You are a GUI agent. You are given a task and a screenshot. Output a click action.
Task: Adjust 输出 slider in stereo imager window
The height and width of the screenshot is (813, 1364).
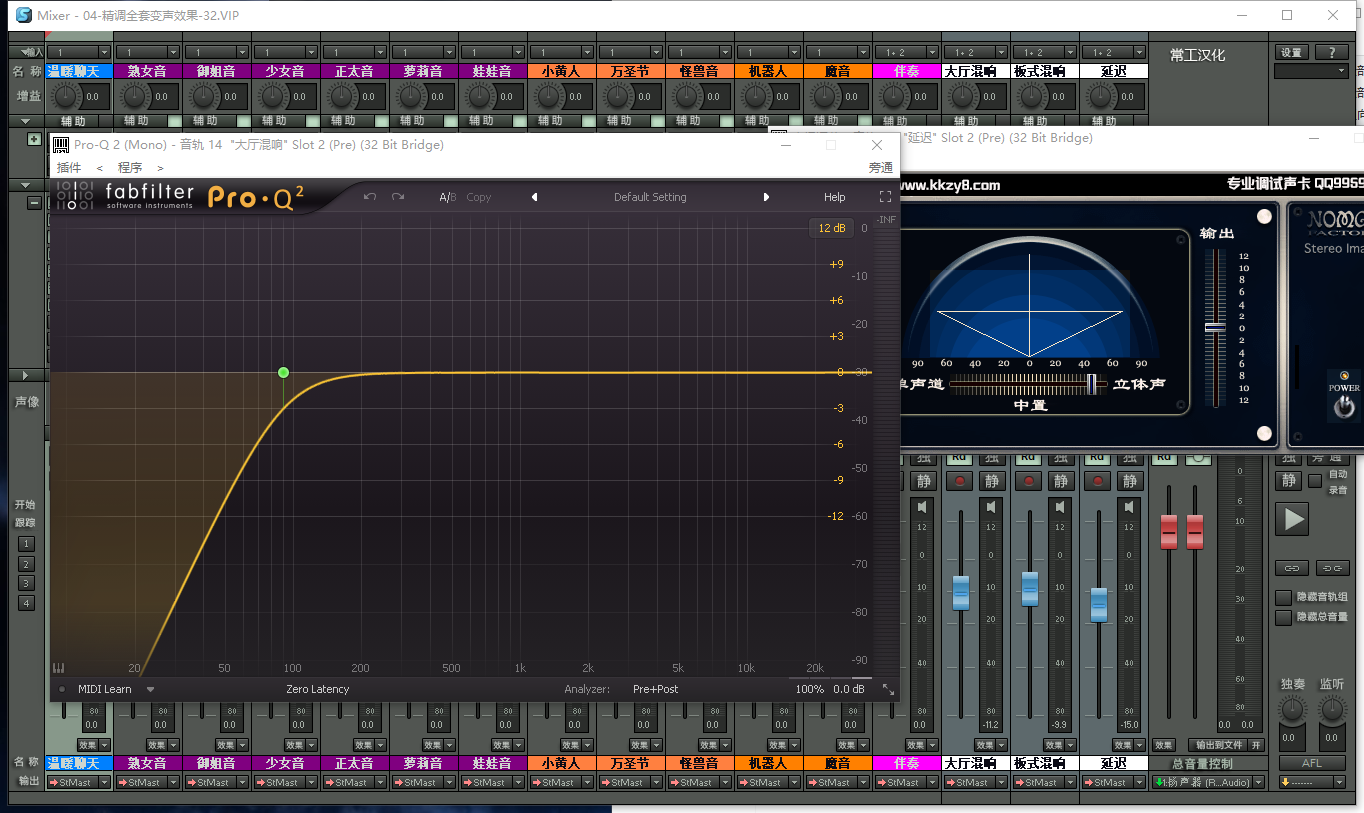[1215, 327]
